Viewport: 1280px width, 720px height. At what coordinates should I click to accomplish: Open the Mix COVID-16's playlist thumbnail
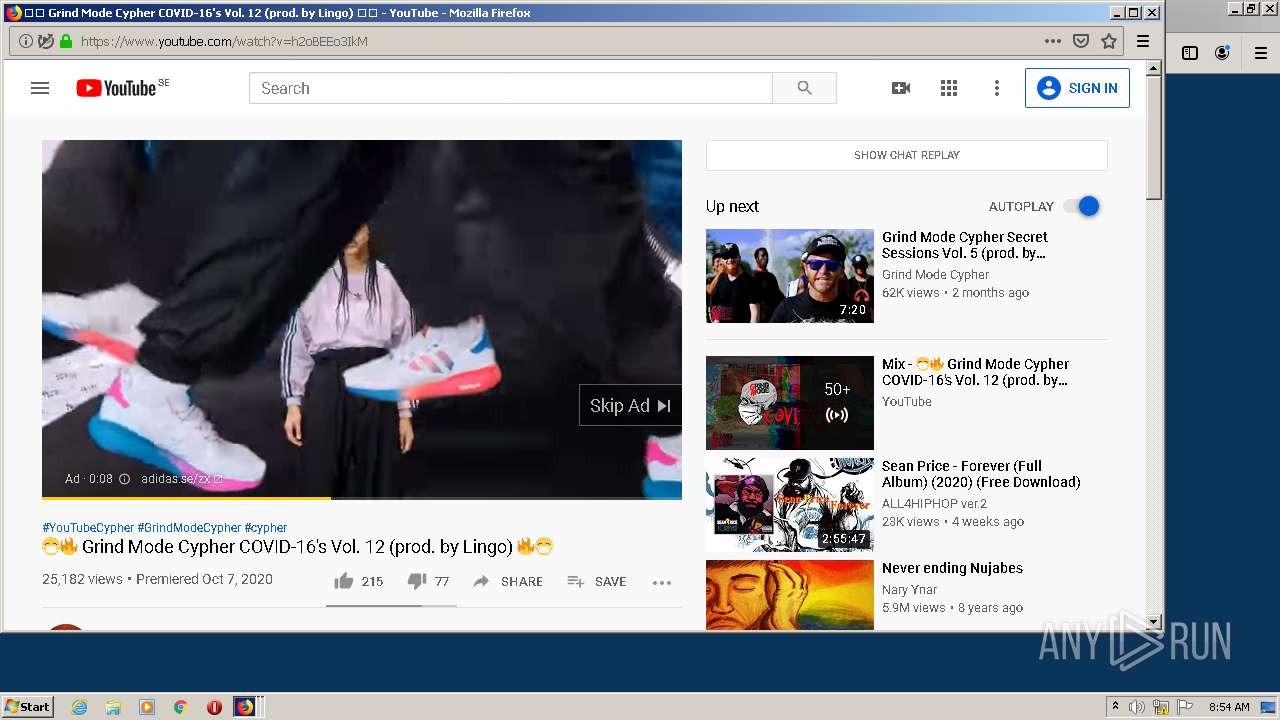(790, 403)
